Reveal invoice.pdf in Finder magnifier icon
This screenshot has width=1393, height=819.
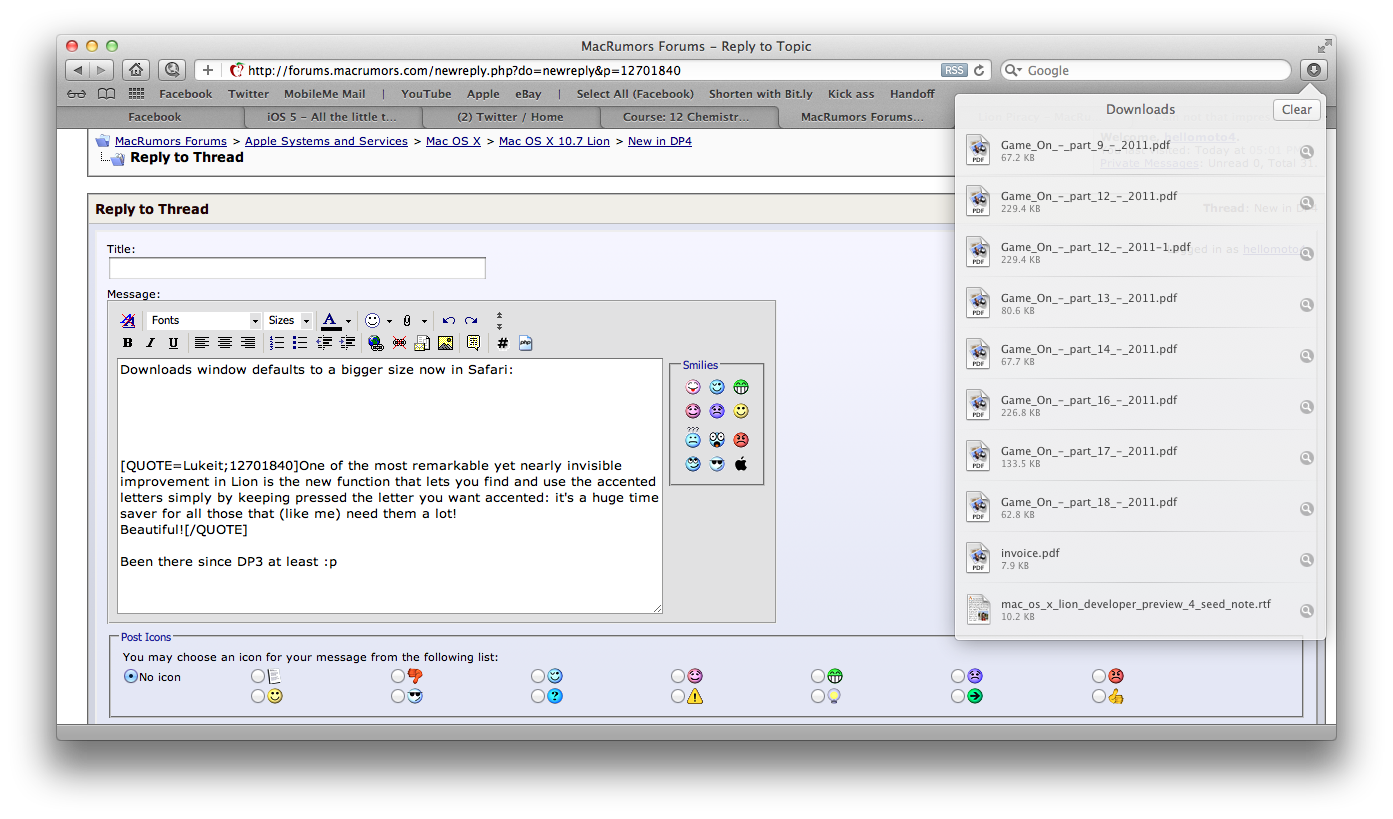click(1306, 560)
